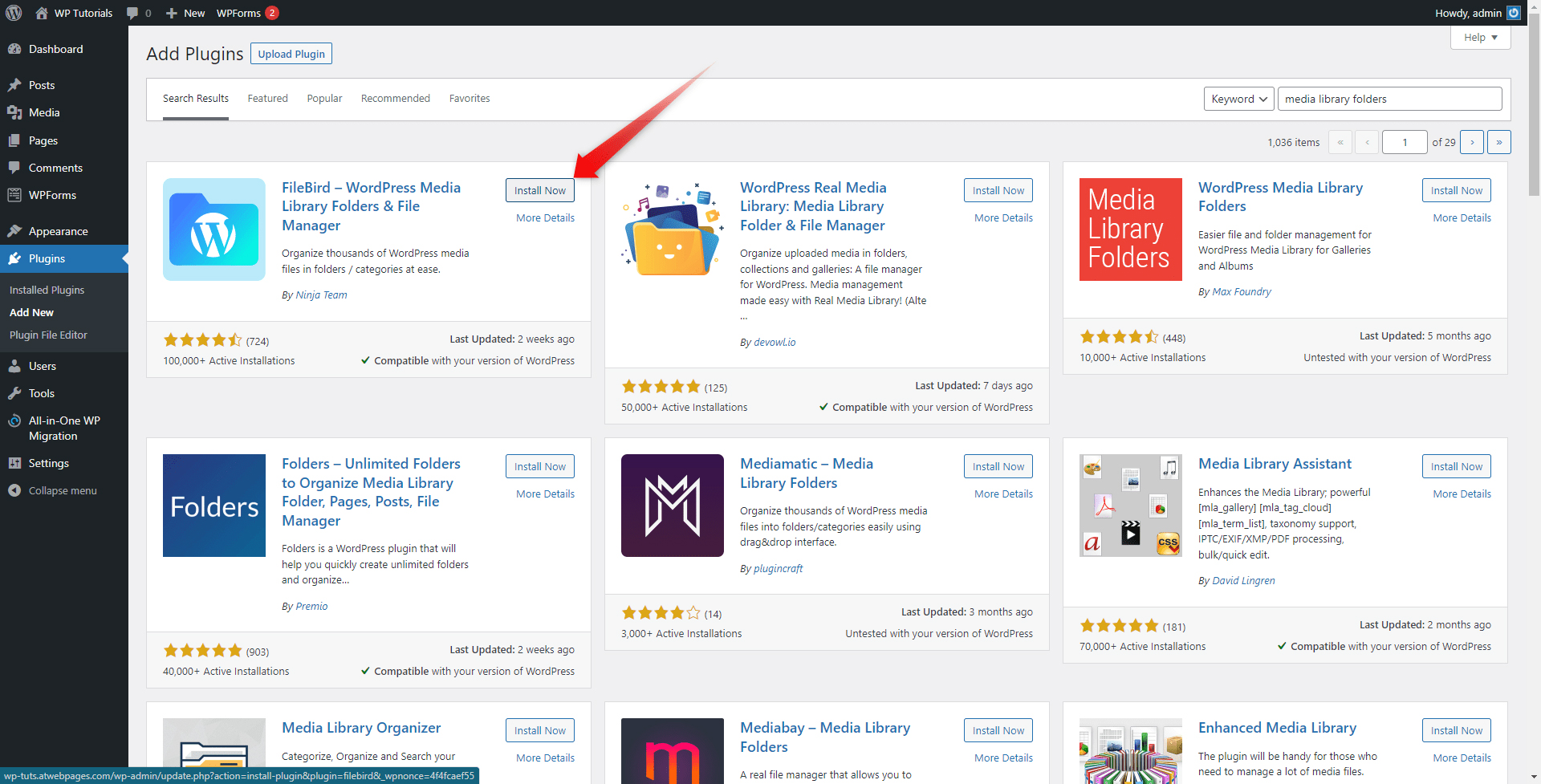The height and width of the screenshot is (784, 1541).
Task: Install Mediabay plugin now
Action: pyautogui.click(x=998, y=730)
